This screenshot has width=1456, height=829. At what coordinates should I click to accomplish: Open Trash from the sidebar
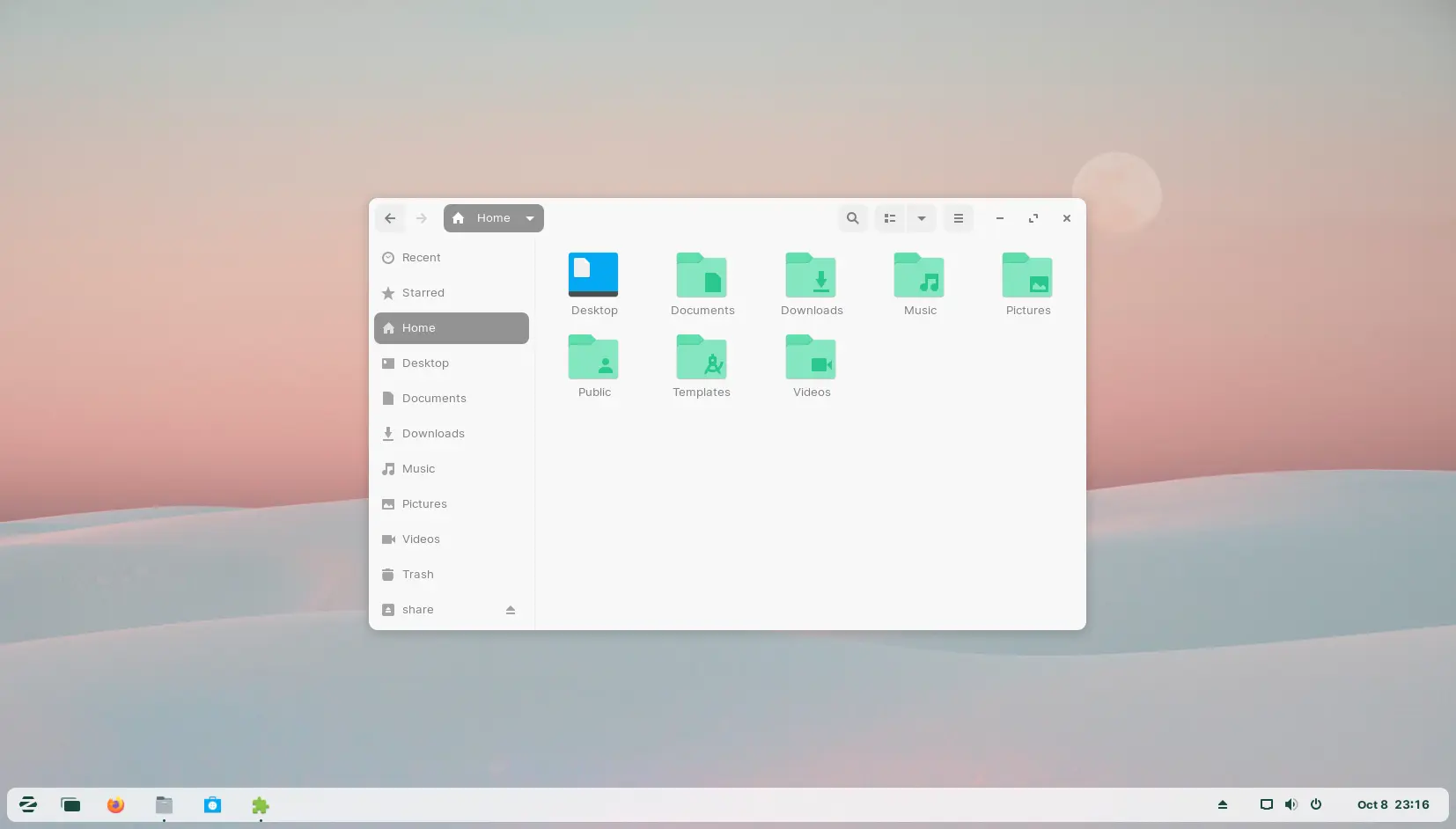pos(417,575)
